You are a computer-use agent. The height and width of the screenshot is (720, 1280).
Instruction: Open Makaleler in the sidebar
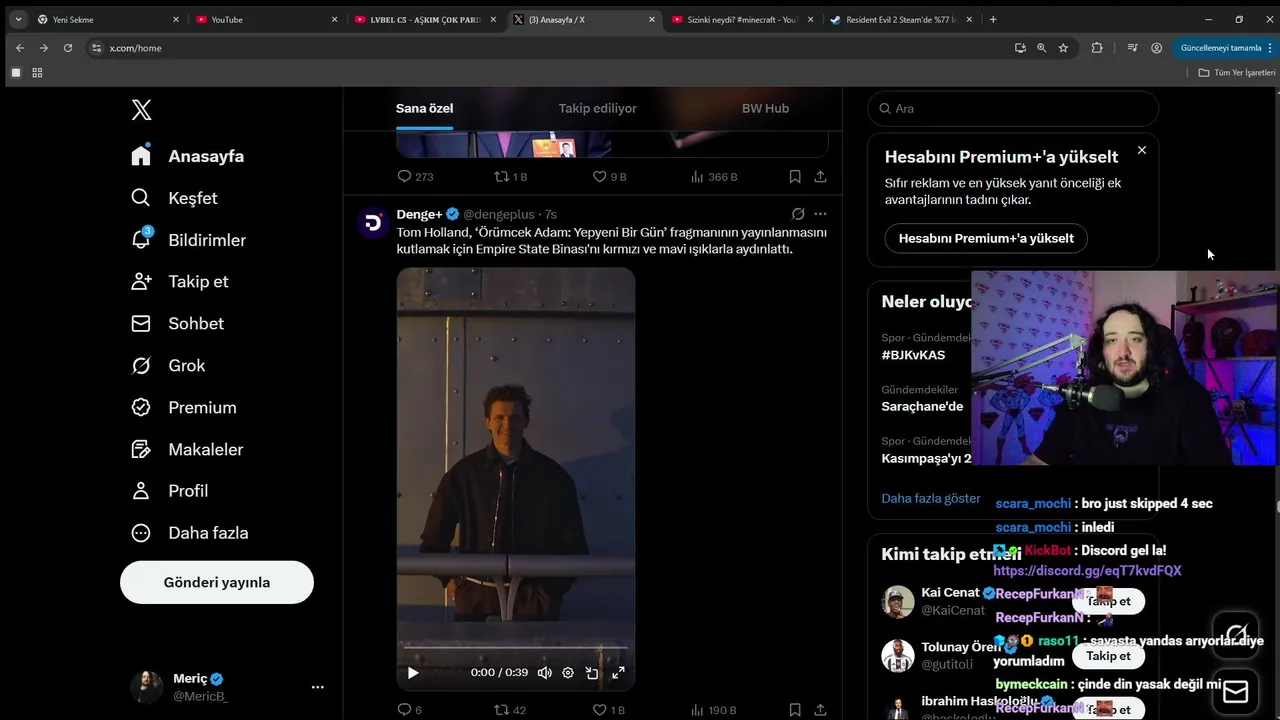(x=187, y=449)
